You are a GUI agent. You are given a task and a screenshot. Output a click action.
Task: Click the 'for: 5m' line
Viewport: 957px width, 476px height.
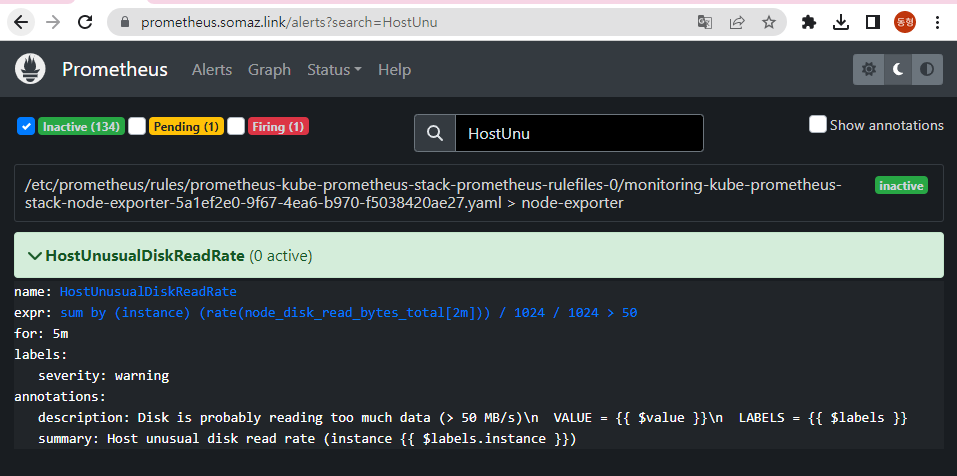(x=42, y=334)
